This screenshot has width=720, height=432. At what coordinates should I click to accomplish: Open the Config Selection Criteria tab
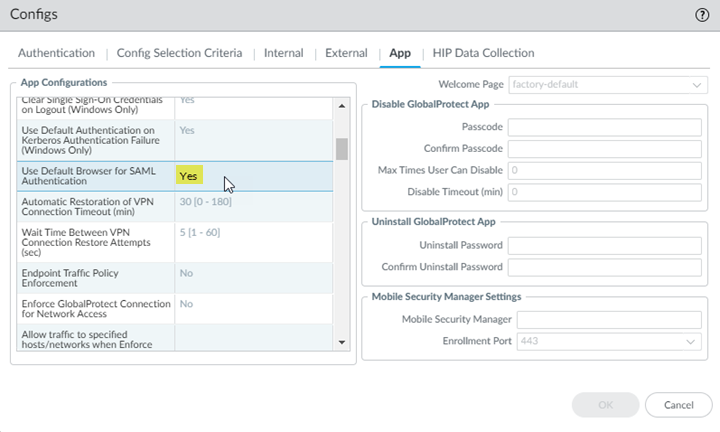point(178,53)
